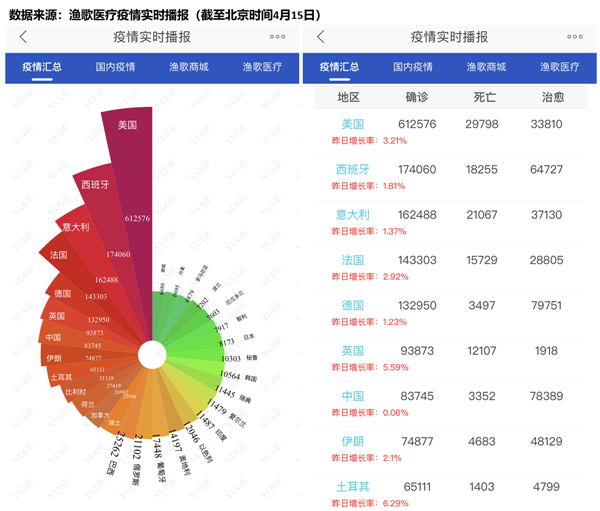Select the 意大利 link in the table

coord(352,215)
